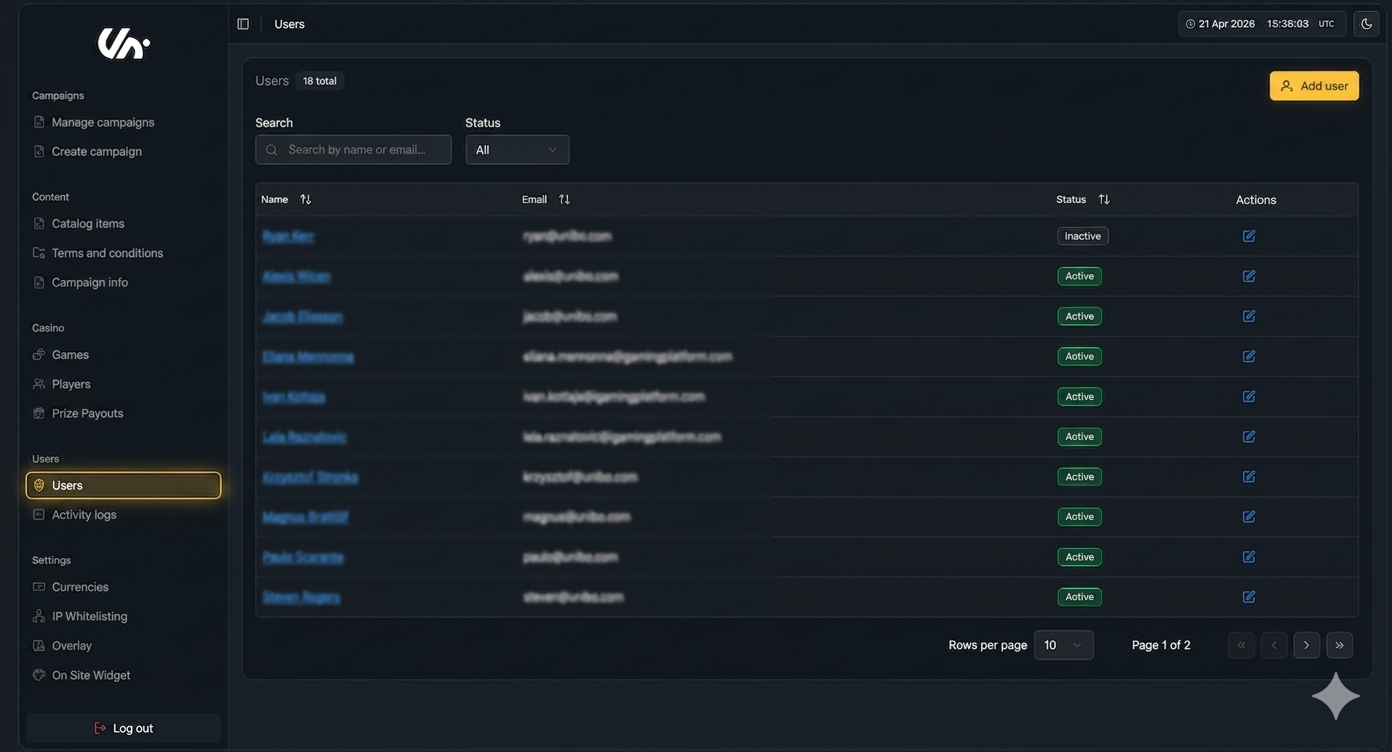Open the Status filter dropdown
The height and width of the screenshot is (752, 1392).
(517, 150)
